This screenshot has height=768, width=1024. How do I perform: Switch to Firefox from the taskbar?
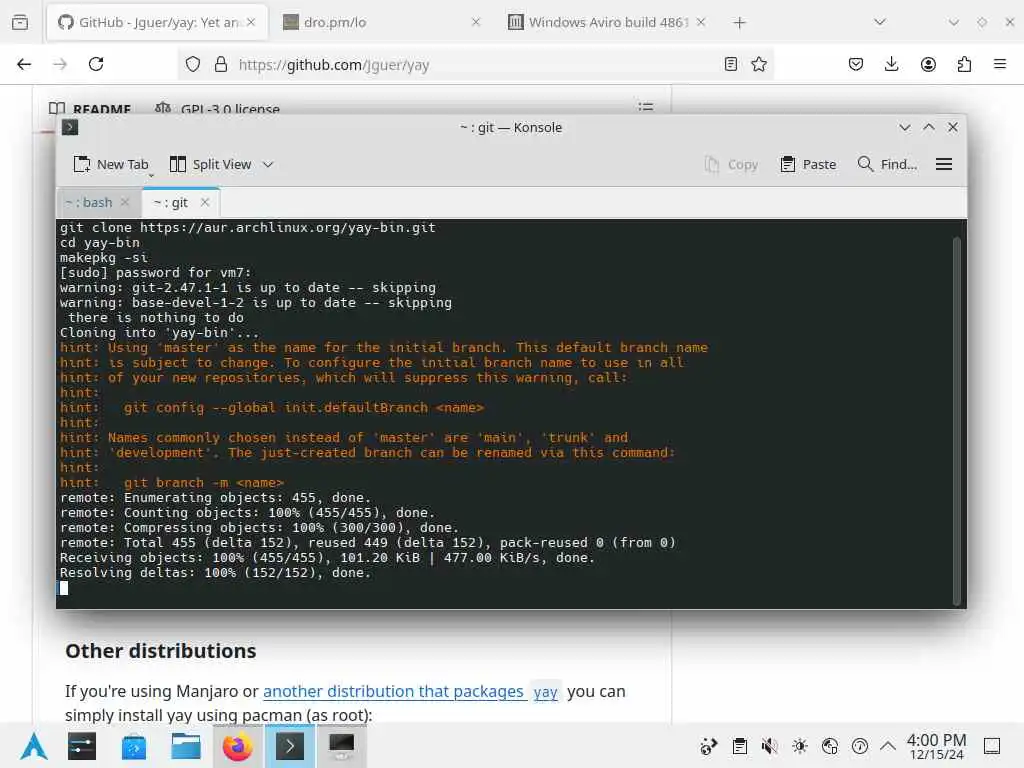tap(238, 746)
